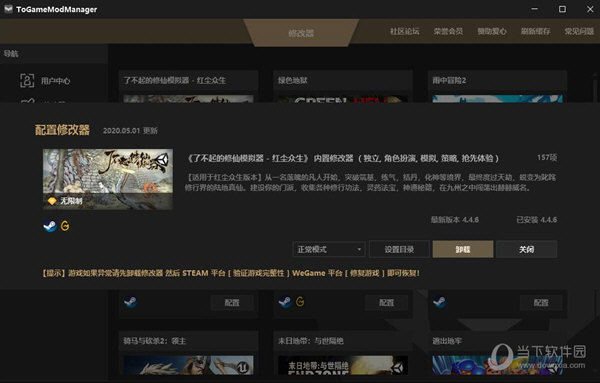Click the 已安装 4.4.6 text
This screenshot has height=383, width=600.
[x=536, y=220]
